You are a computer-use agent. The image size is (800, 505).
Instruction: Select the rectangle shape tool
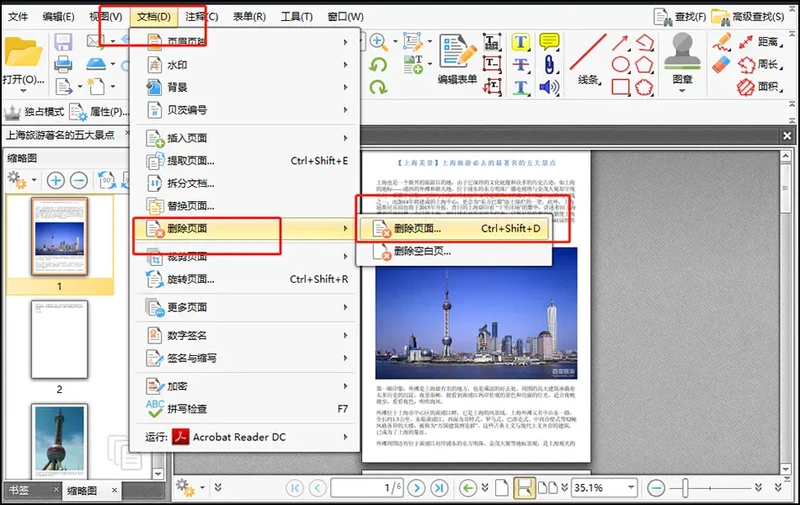(620, 87)
